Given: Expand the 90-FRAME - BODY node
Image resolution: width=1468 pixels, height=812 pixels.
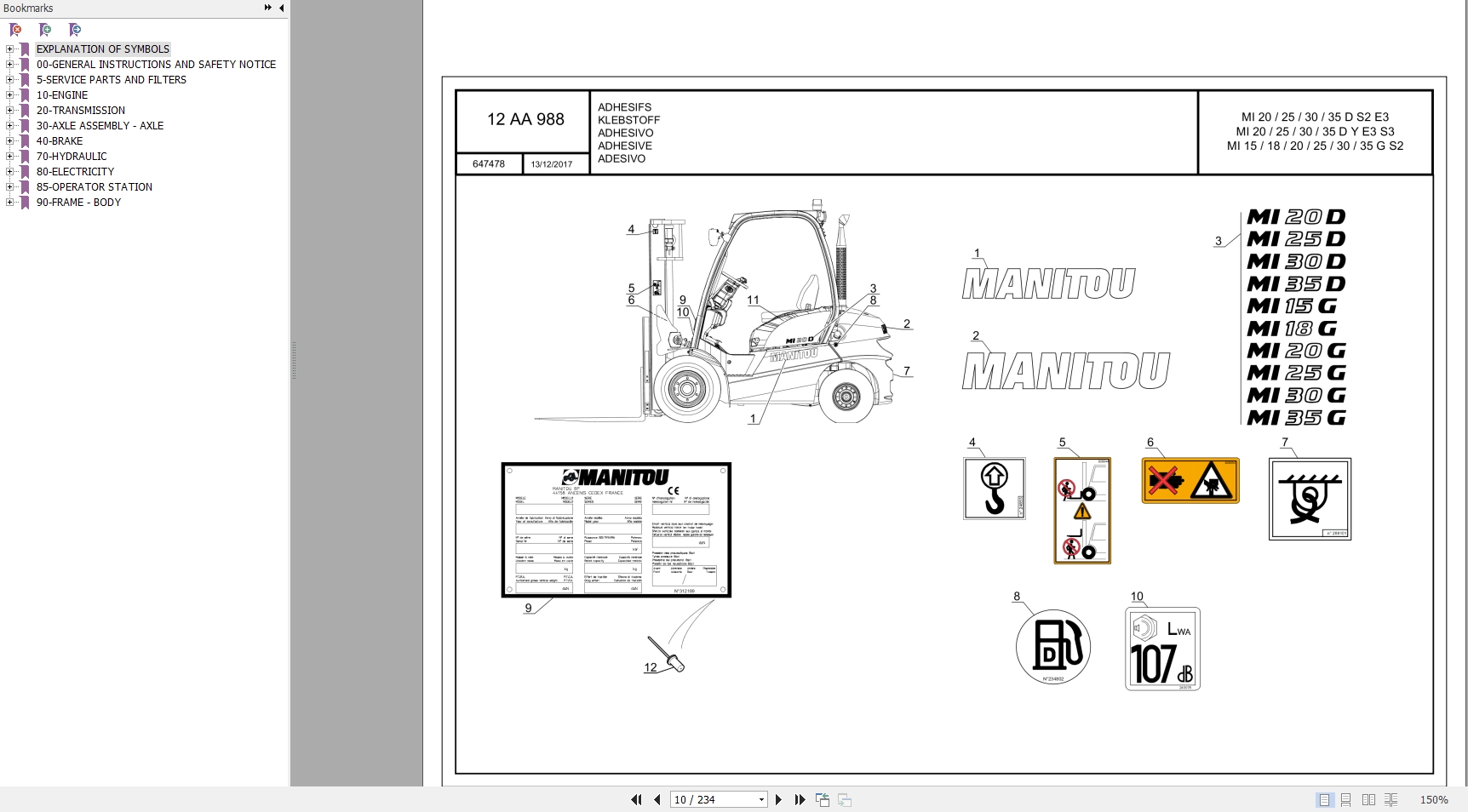Looking at the screenshot, I should (x=9, y=202).
